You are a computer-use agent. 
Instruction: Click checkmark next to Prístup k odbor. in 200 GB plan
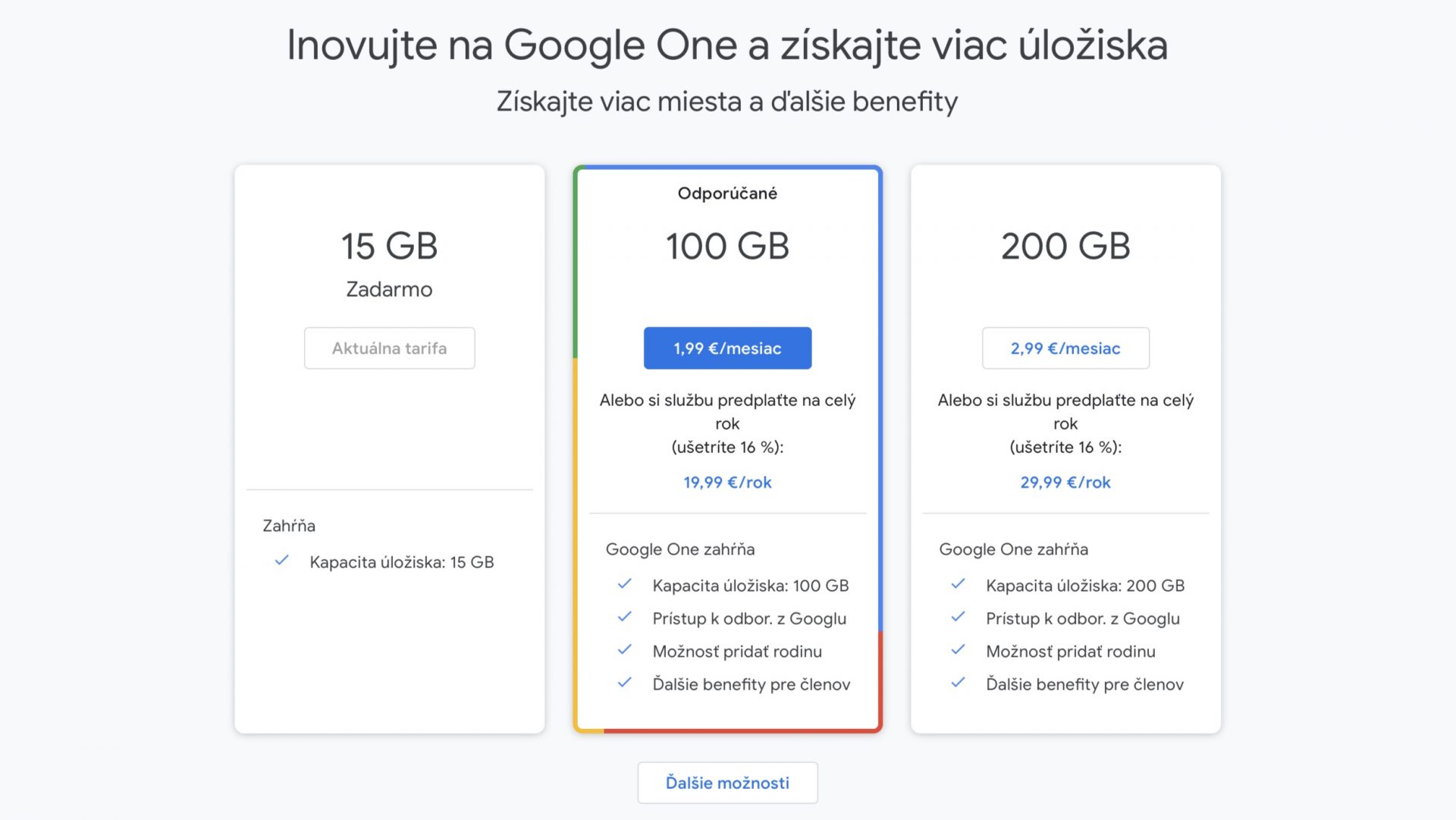tap(959, 617)
